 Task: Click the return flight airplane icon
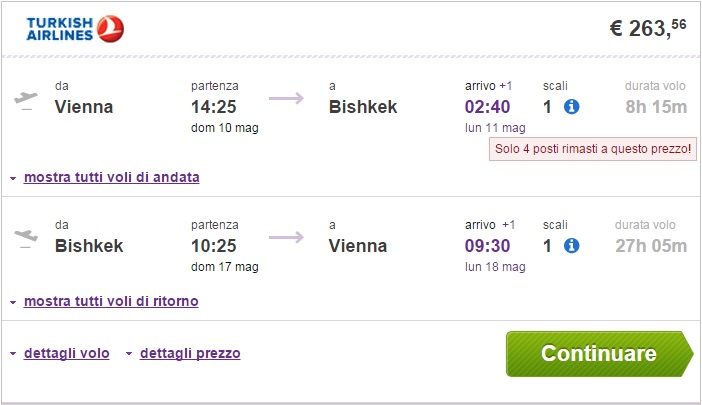[x=26, y=238]
